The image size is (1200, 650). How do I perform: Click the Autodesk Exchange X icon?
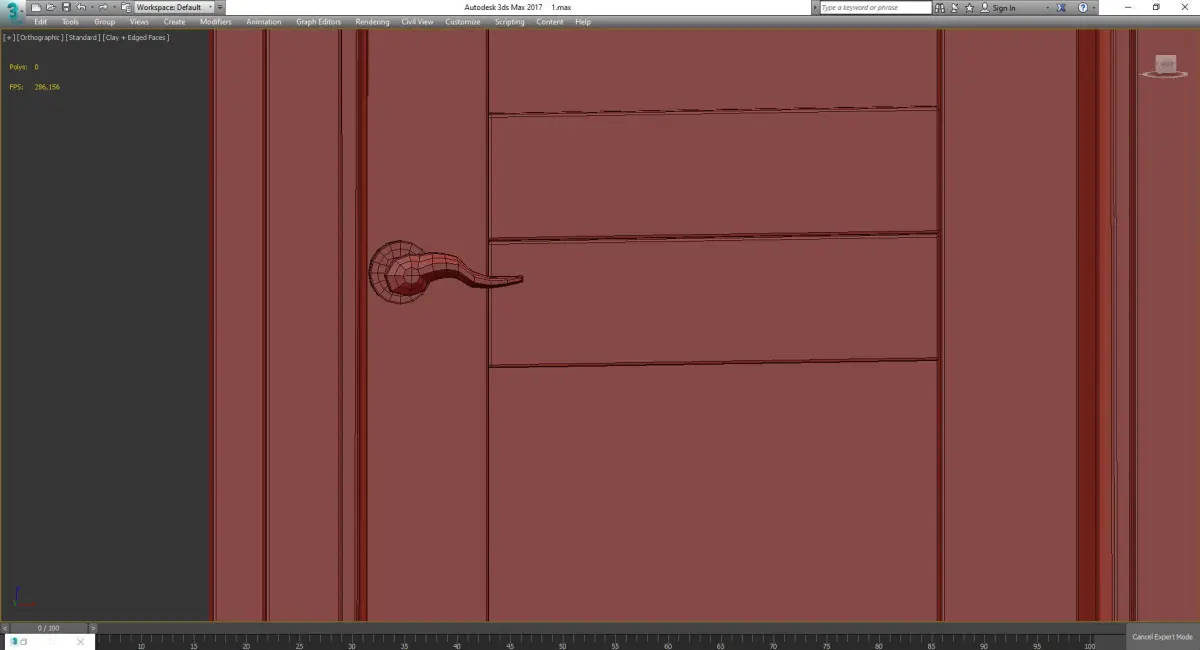click(x=1061, y=8)
